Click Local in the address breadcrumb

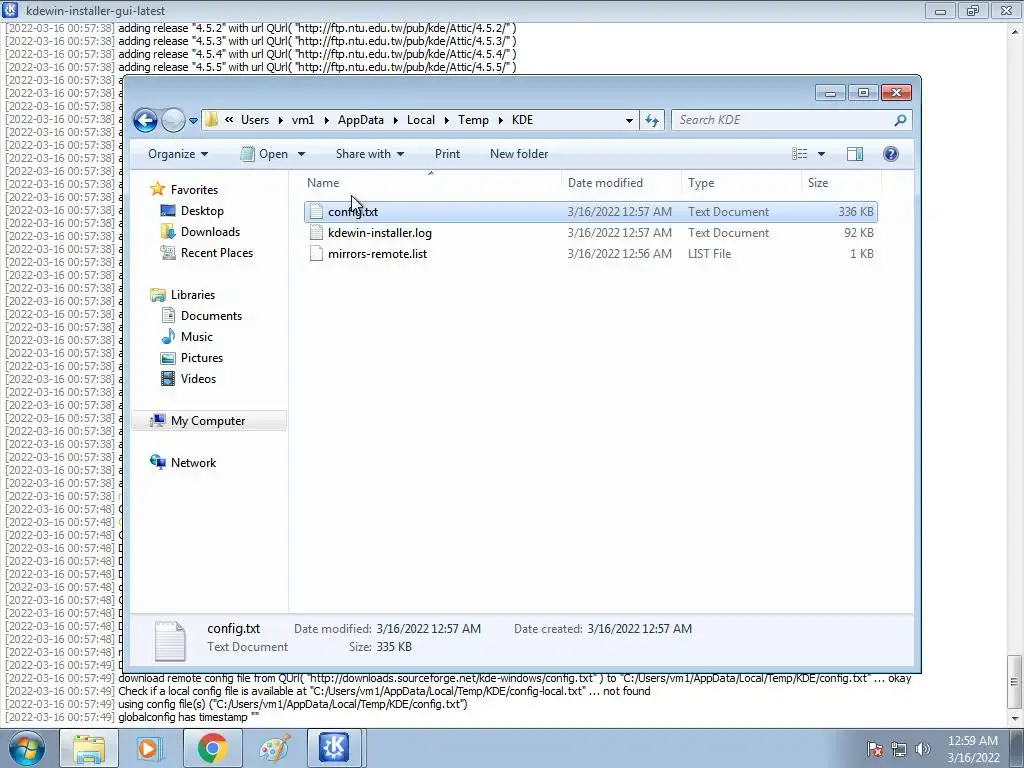click(421, 120)
